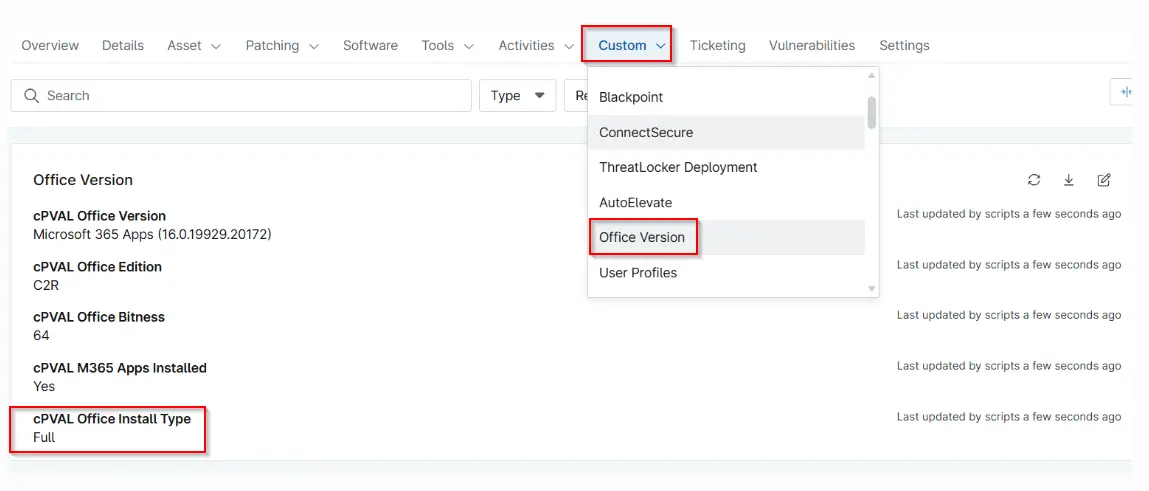
Task: Click the download icon in Office Version card
Action: tap(1068, 180)
